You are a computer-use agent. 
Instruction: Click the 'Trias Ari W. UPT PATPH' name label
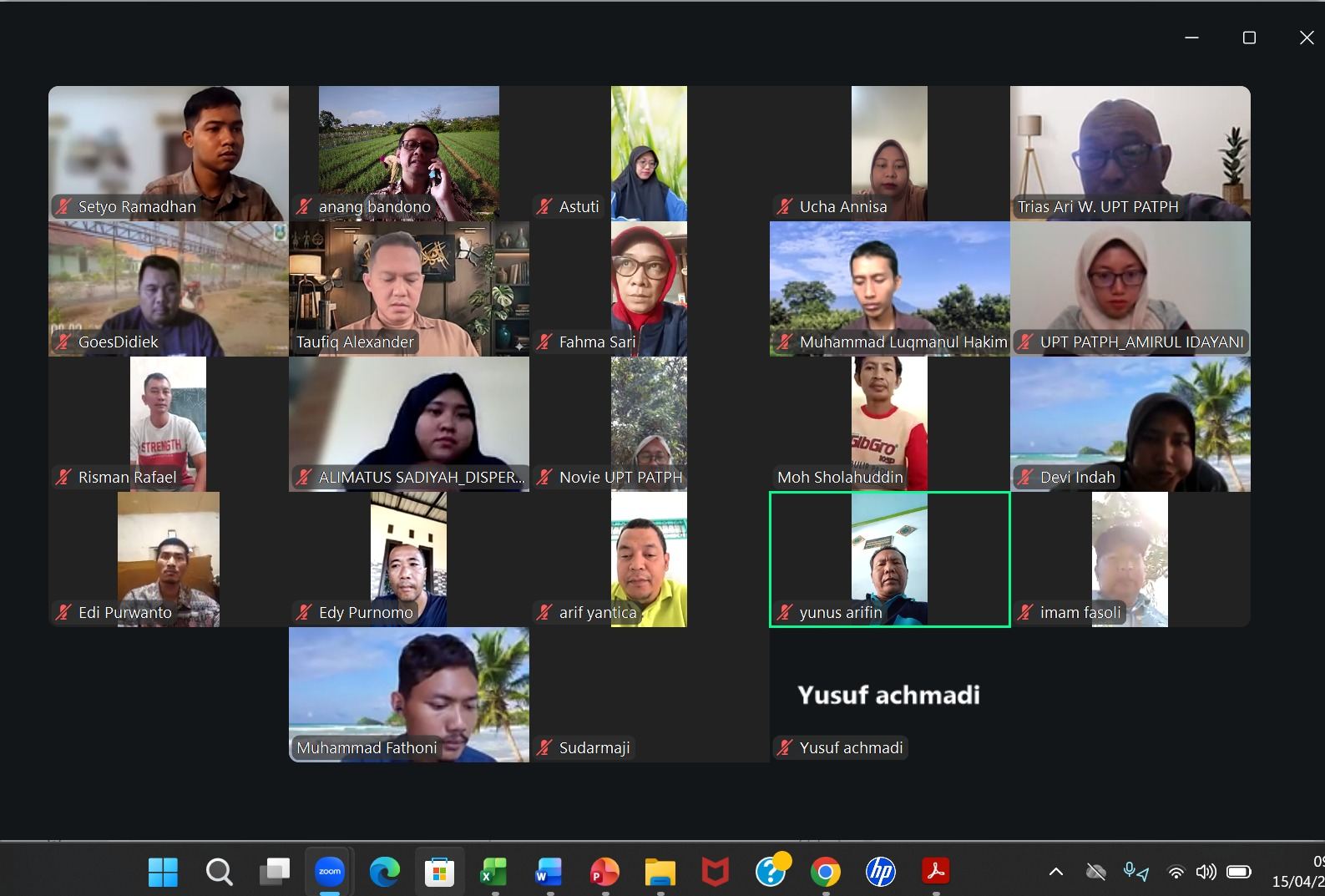pos(1098,206)
